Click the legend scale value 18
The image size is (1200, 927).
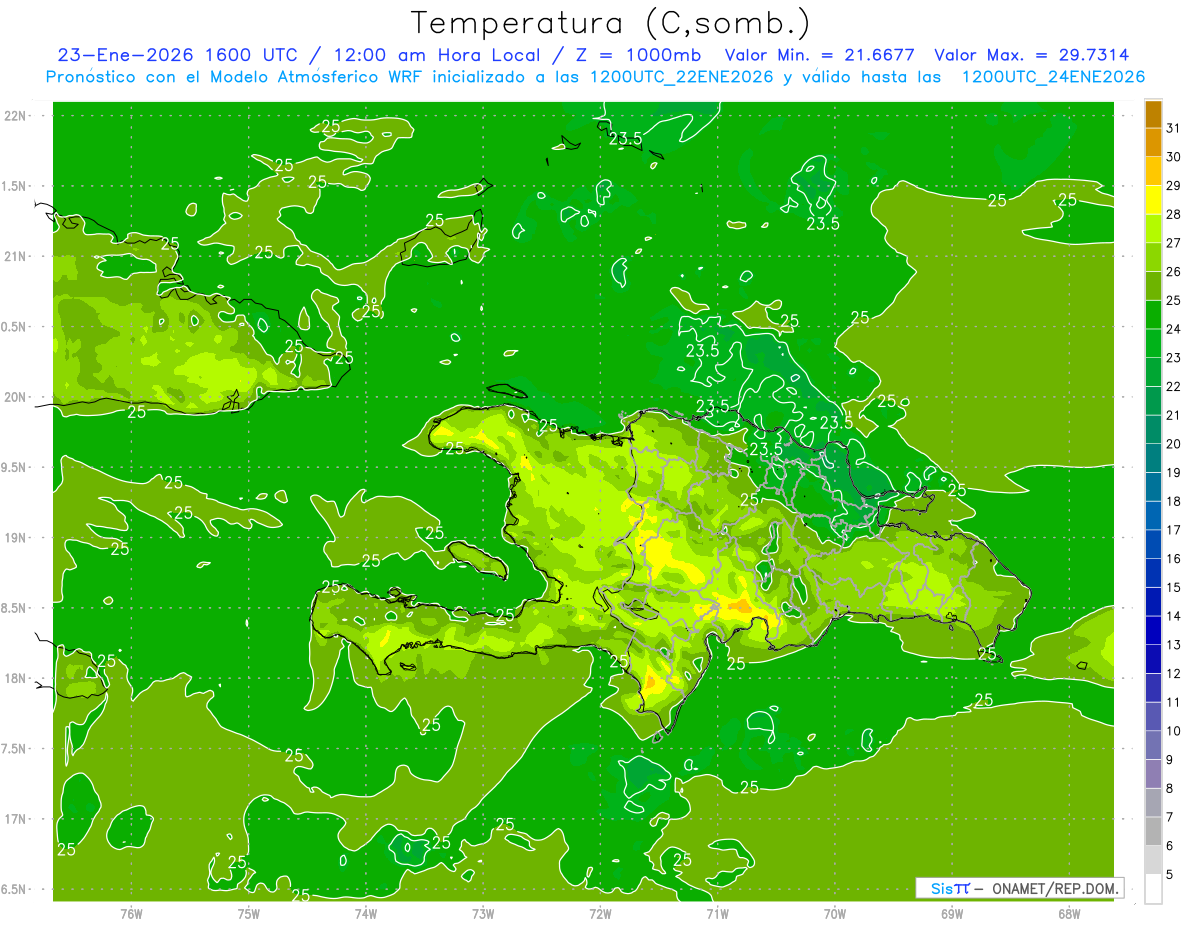point(1173,502)
